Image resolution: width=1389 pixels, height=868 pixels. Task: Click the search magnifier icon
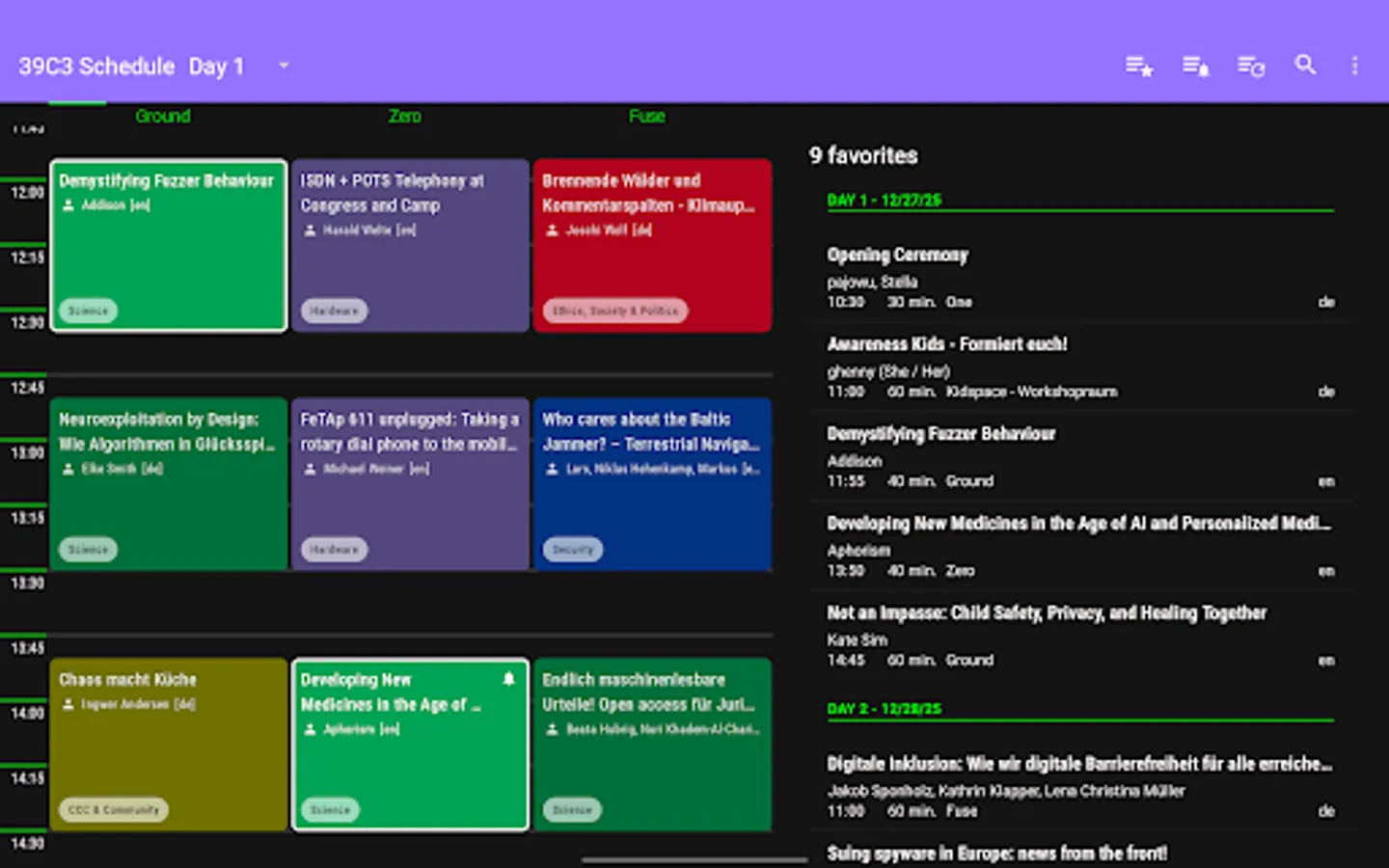point(1305,65)
